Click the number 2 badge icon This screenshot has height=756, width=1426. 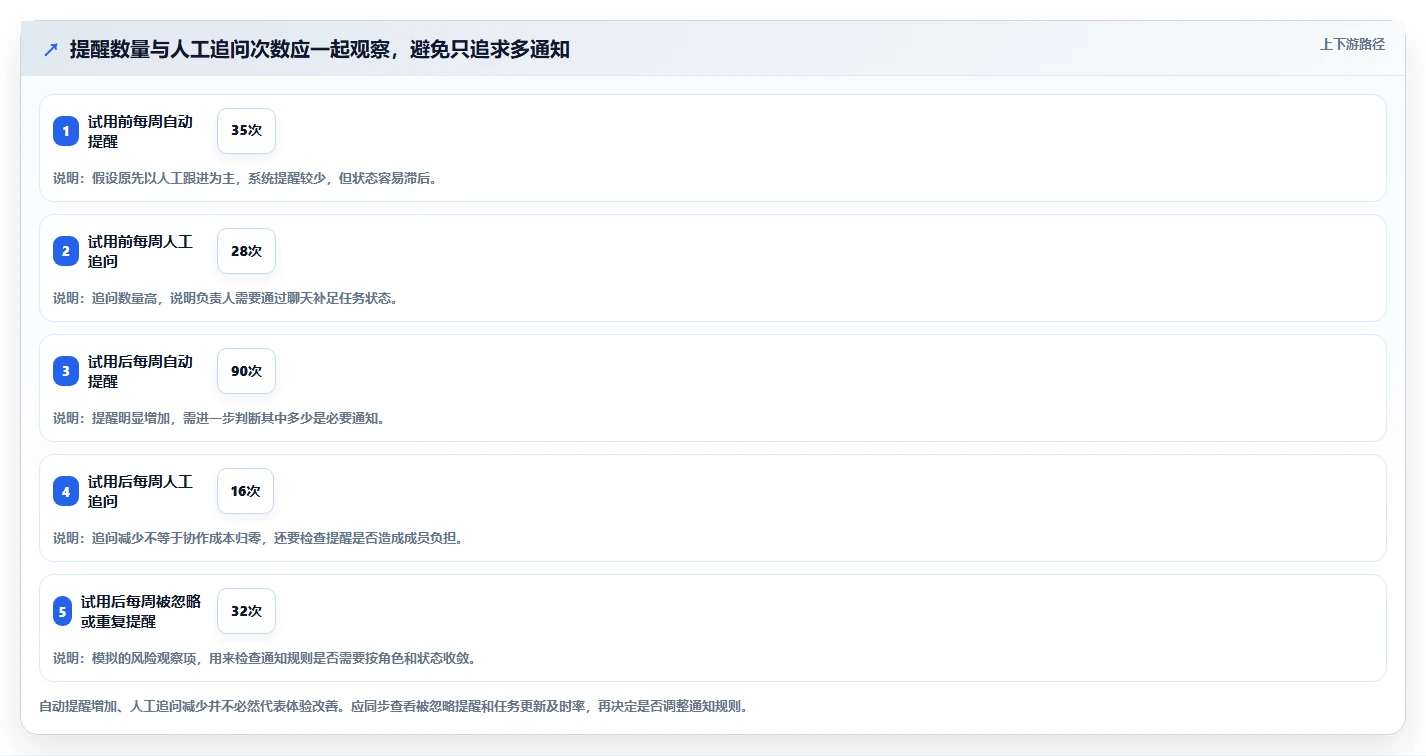click(66, 251)
